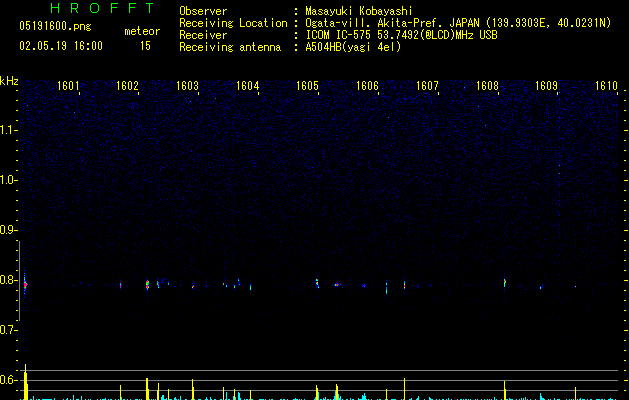Click the 1609 time marker
Image resolution: width=629 pixels, height=400 pixels.
point(546,86)
